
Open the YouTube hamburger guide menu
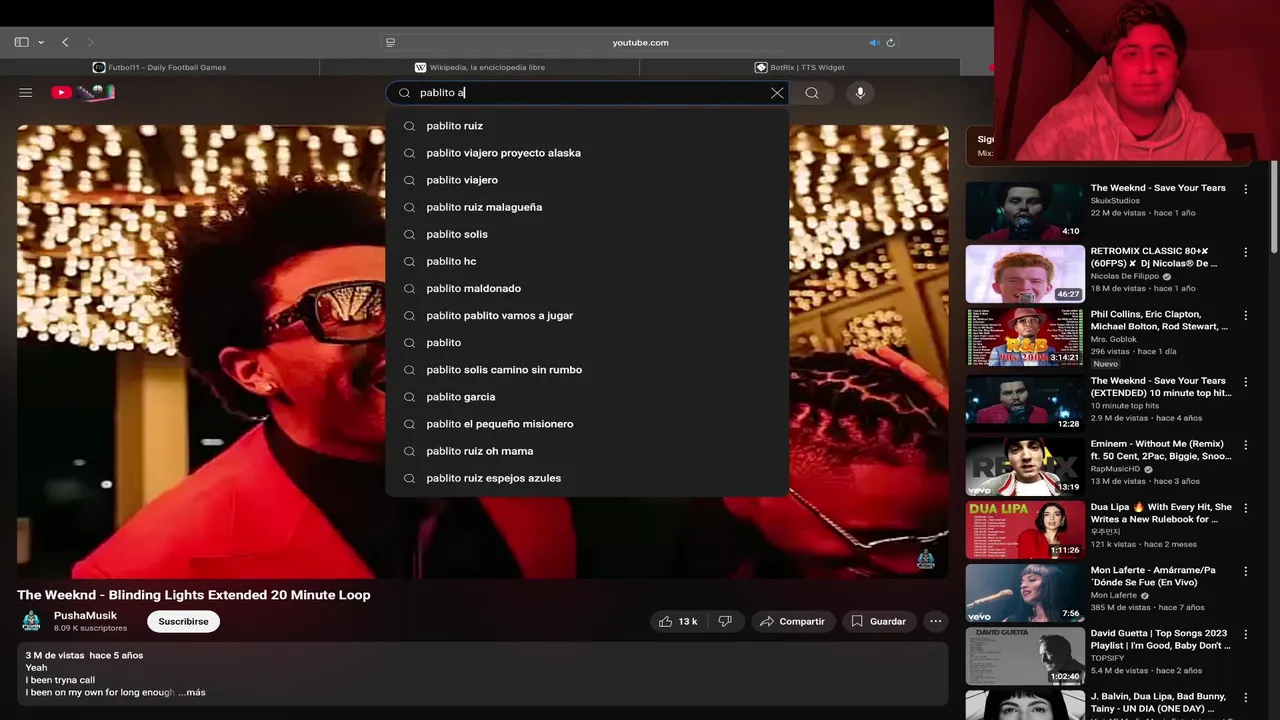click(26, 92)
